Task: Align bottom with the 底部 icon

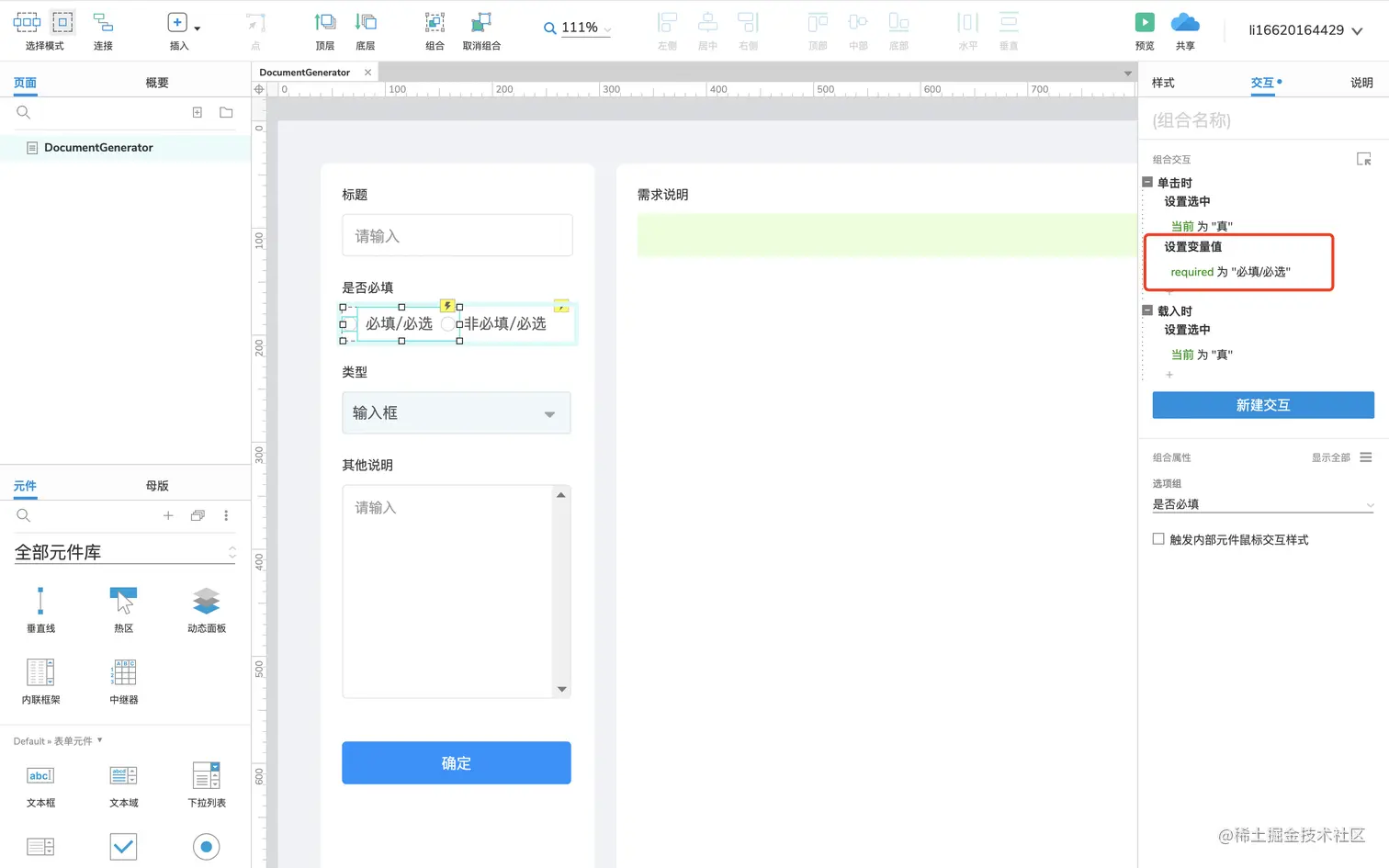Action: click(x=898, y=22)
